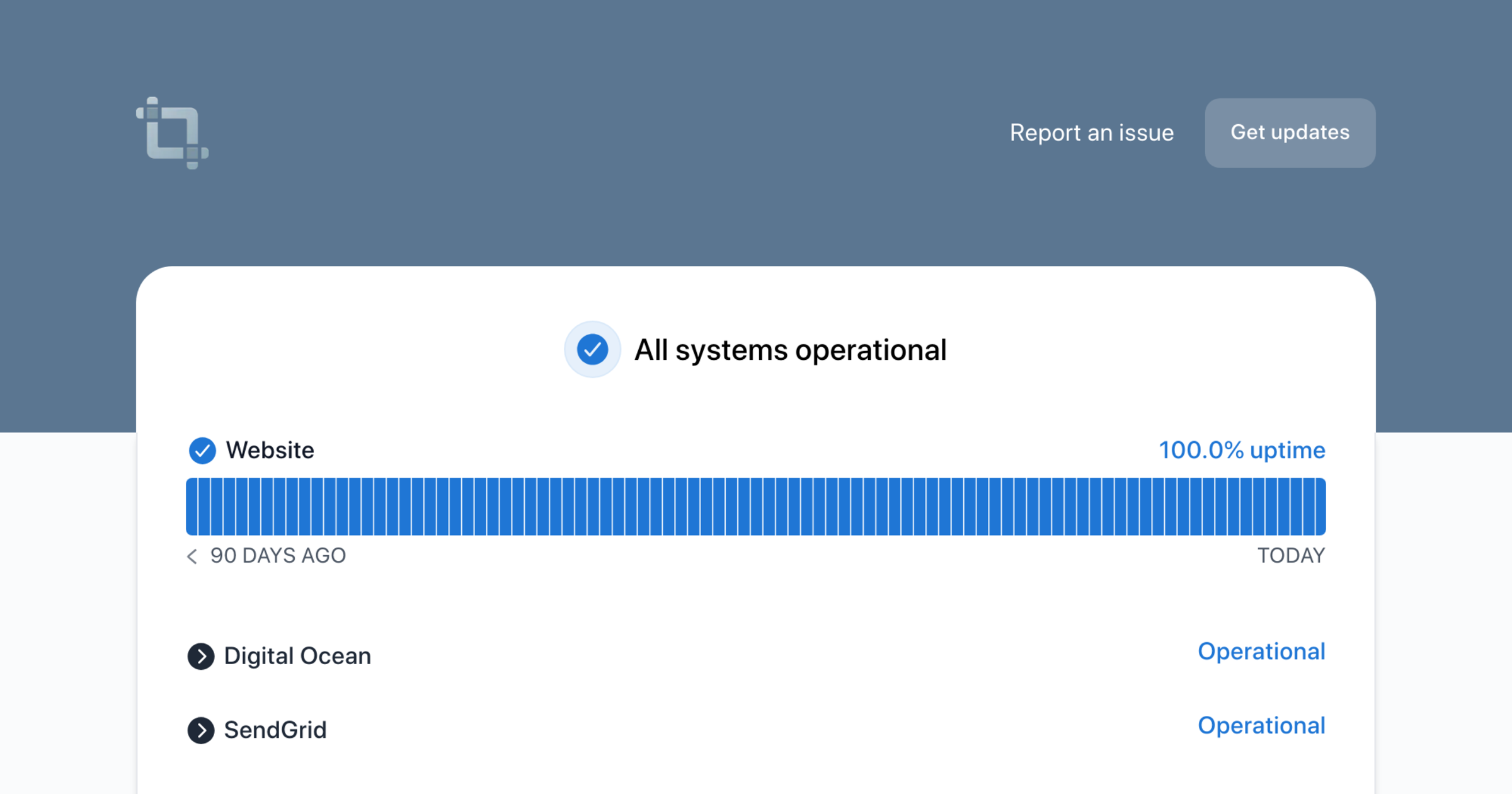The width and height of the screenshot is (1512, 794).
Task: Click the SendGrid name
Action: (x=275, y=730)
